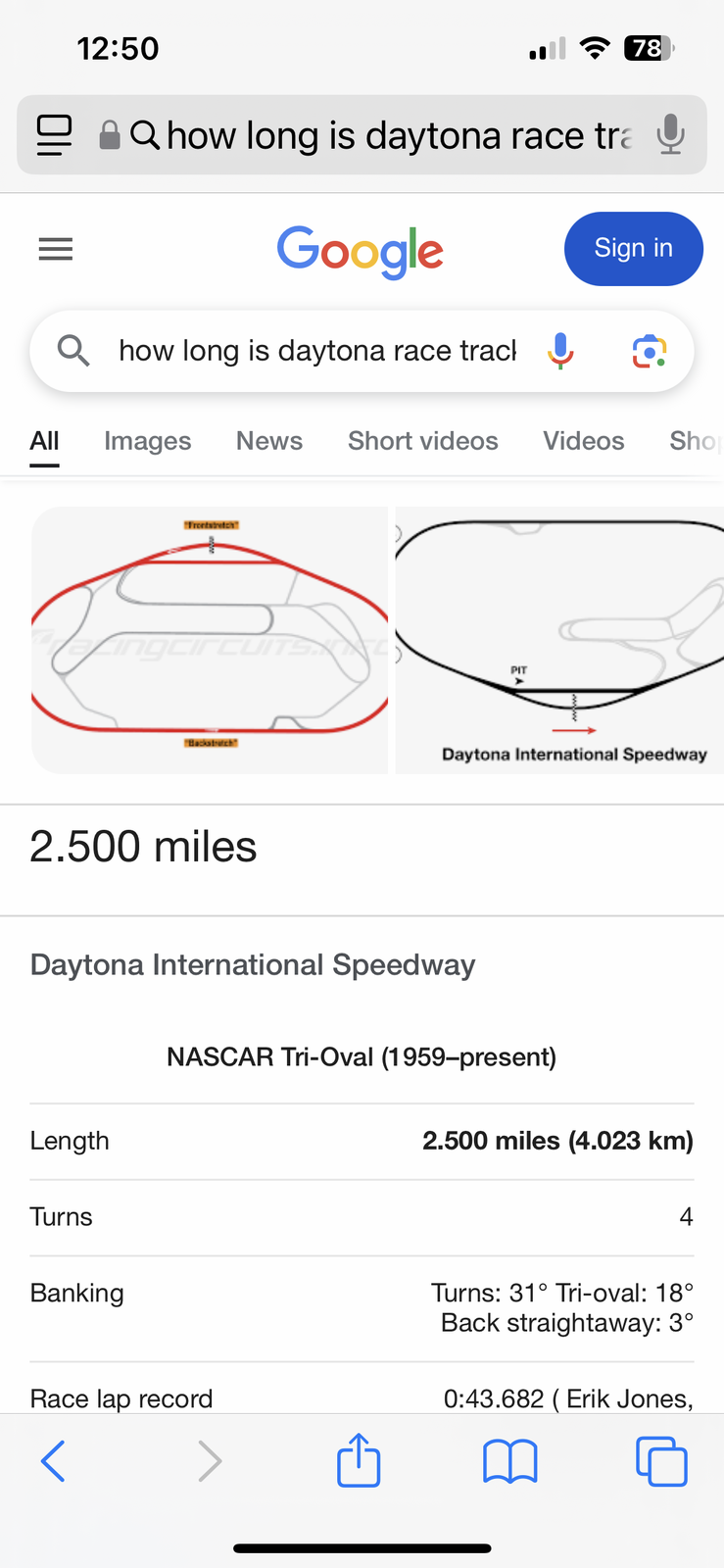The height and width of the screenshot is (1568, 724).
Task: Open Safari bookmarks book icon
Action: [x=509, y=1461]
